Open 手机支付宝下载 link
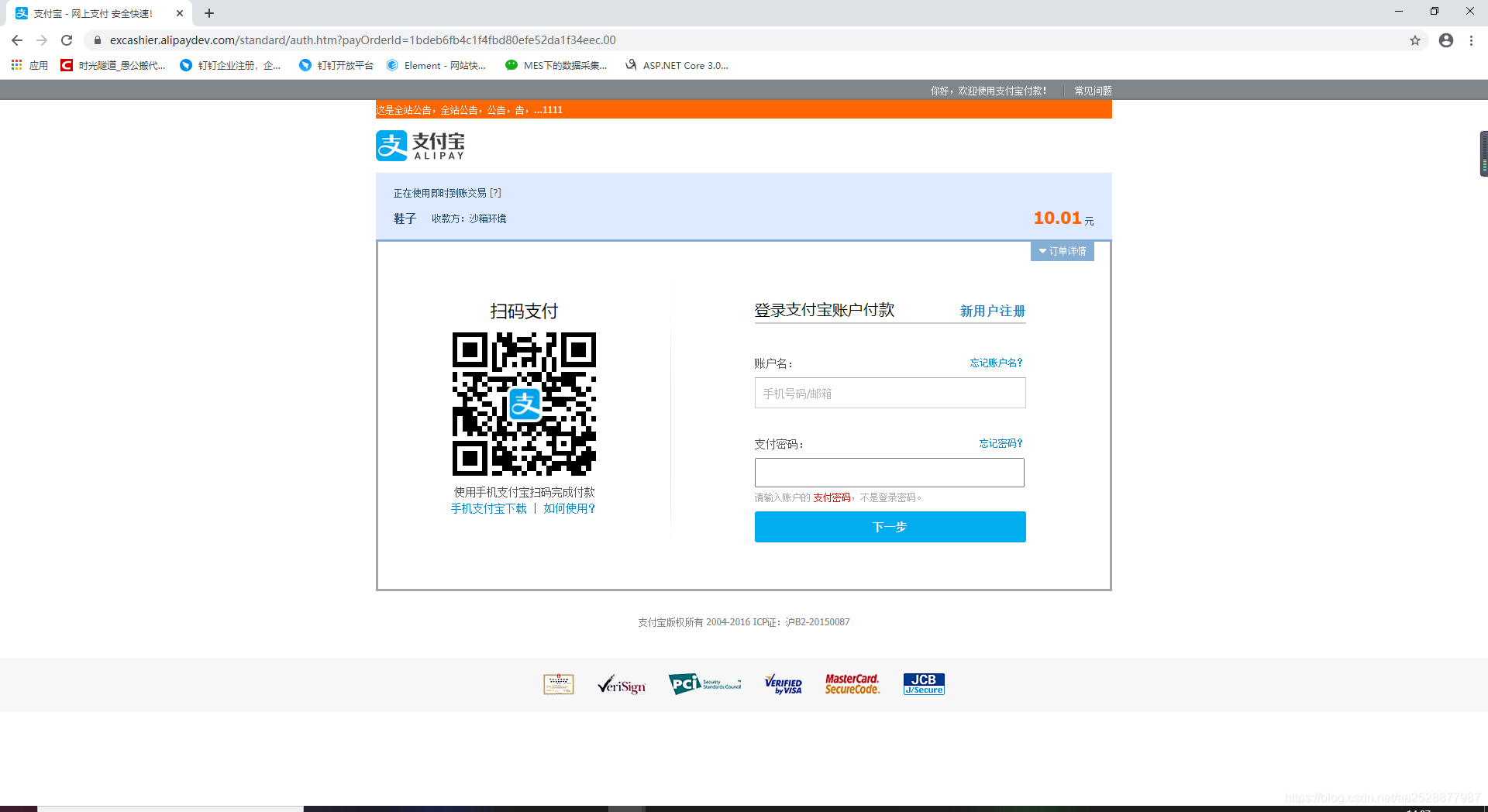Viewport: 1488px width, 812px height. [489, 508]
